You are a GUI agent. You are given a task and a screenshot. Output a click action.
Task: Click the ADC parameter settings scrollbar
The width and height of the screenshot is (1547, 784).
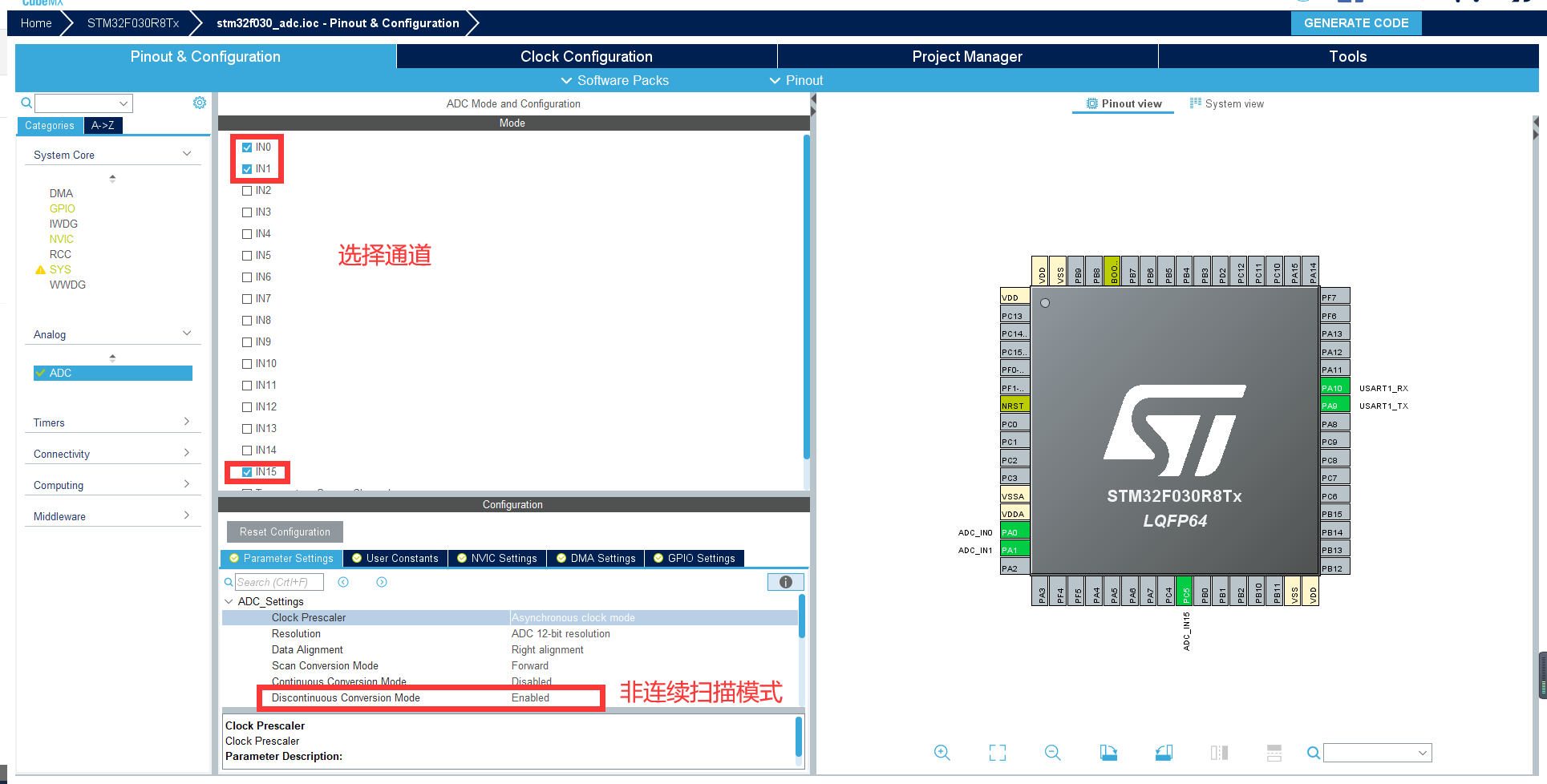point(801,616)
